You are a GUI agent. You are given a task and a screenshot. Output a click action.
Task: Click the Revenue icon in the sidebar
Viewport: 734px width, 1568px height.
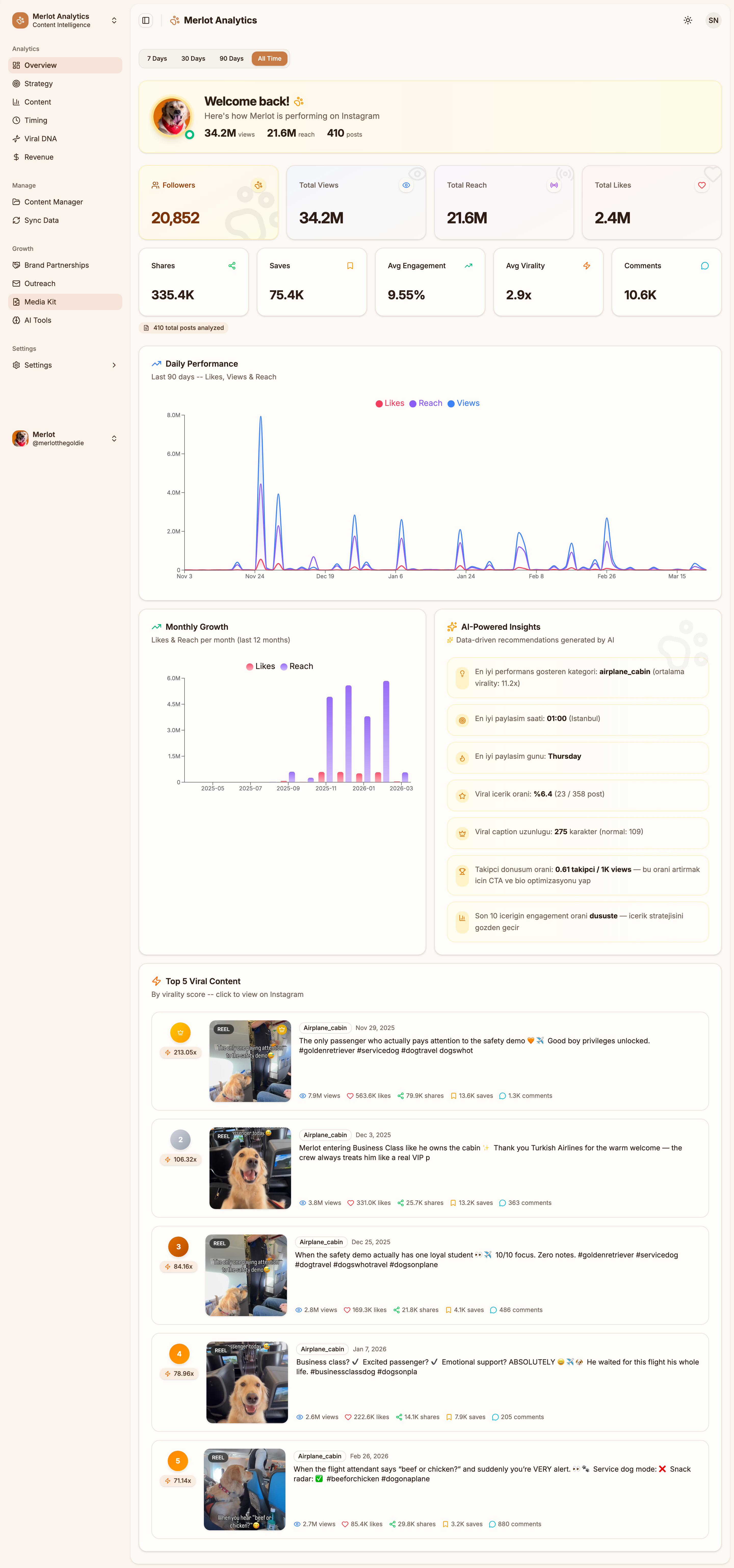coord(16,157)
